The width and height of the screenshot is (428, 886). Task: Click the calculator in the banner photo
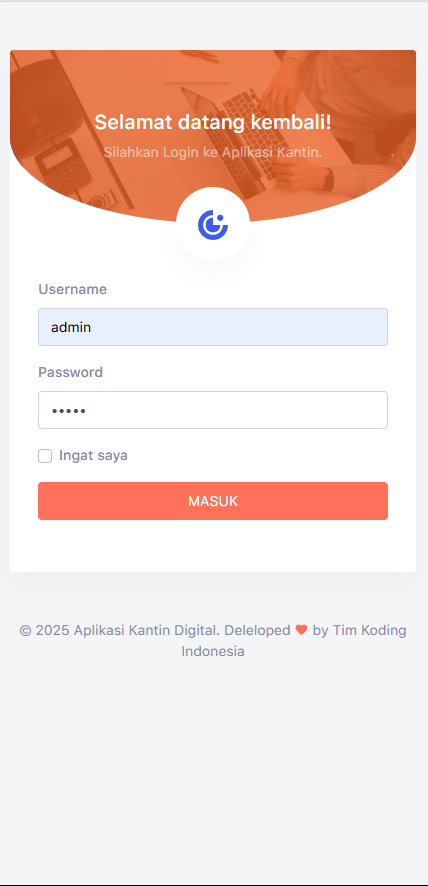[x=63, y=163]
